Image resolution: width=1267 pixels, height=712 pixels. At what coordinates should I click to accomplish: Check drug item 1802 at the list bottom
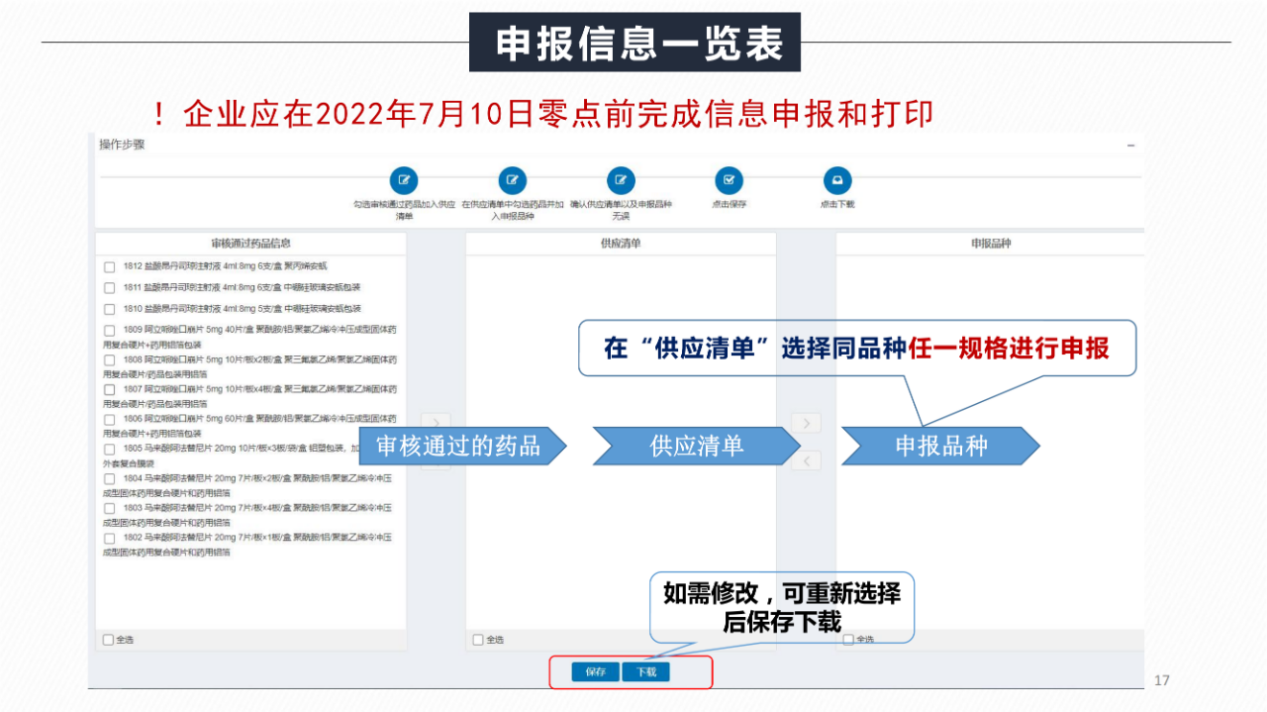(110, 538)
